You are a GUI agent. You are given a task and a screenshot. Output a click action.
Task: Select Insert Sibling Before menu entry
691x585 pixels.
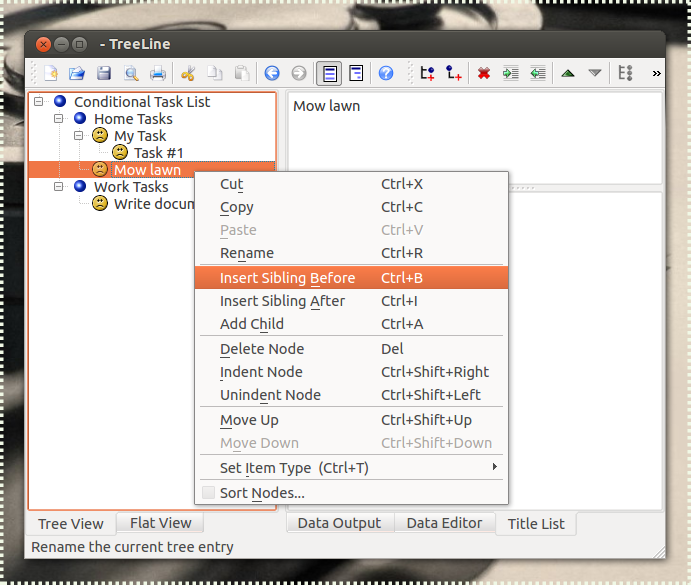point(352,278)
